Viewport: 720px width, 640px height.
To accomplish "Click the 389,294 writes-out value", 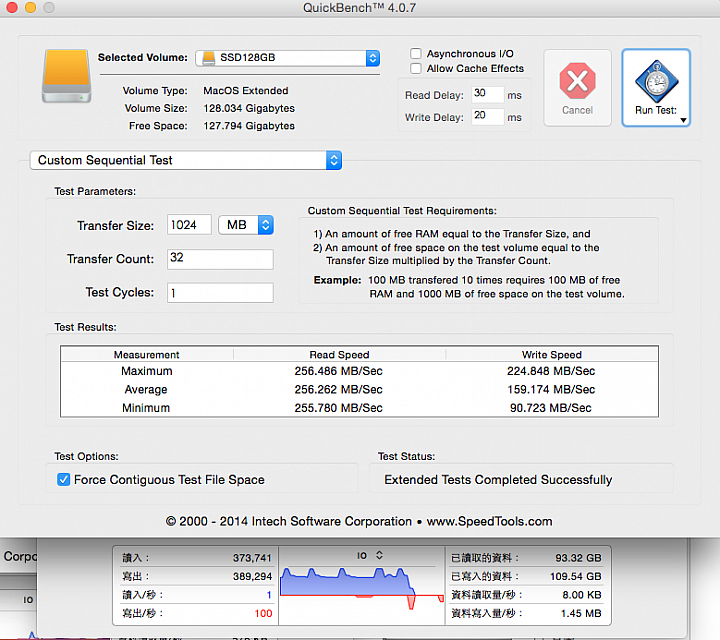I will point(252,576).
